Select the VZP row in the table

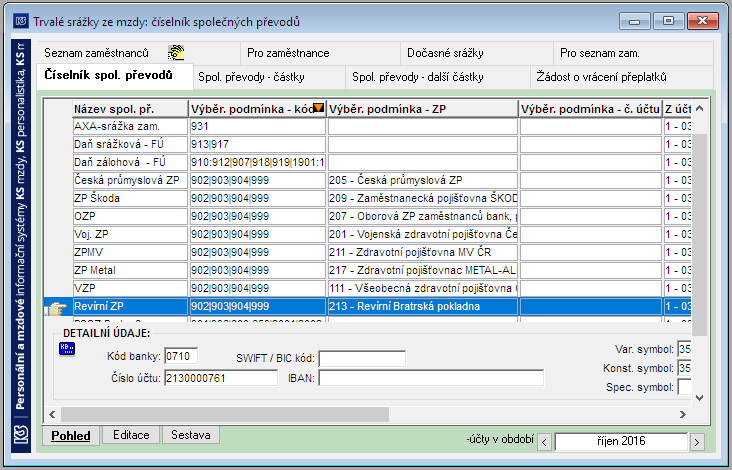367,288
